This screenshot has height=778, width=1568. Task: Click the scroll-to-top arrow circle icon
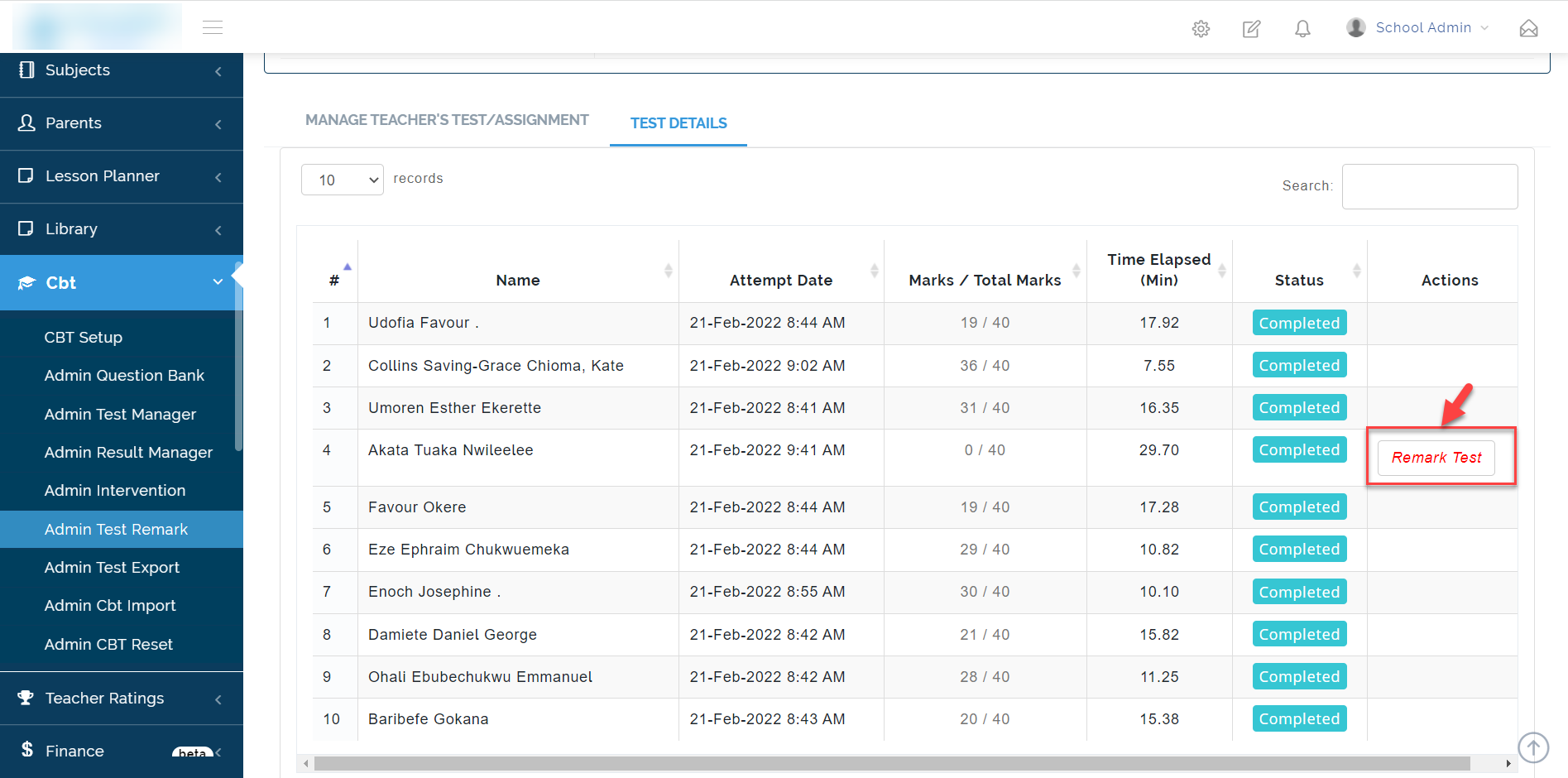1533,747
